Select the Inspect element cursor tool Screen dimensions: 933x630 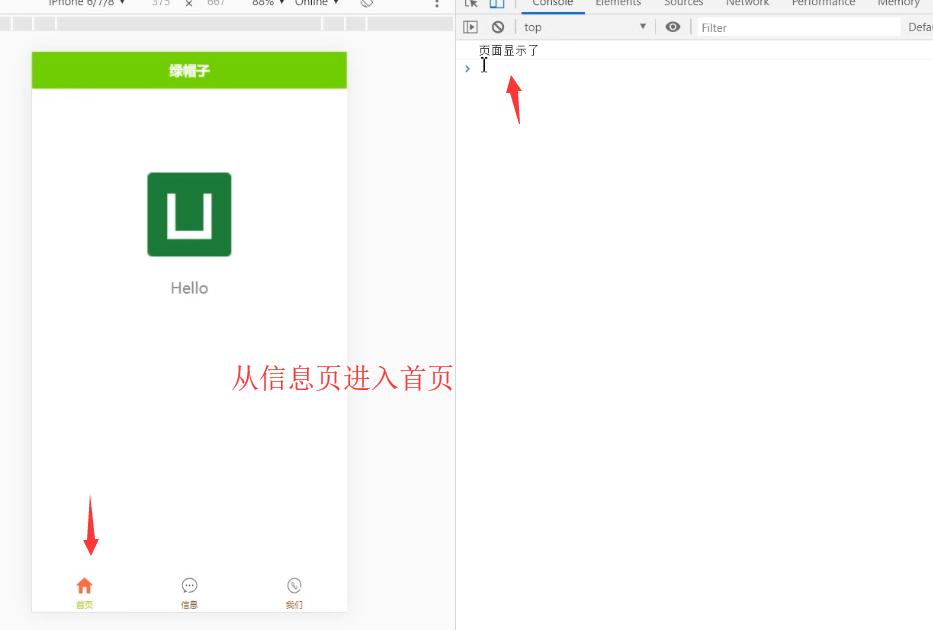click(470, 4)
